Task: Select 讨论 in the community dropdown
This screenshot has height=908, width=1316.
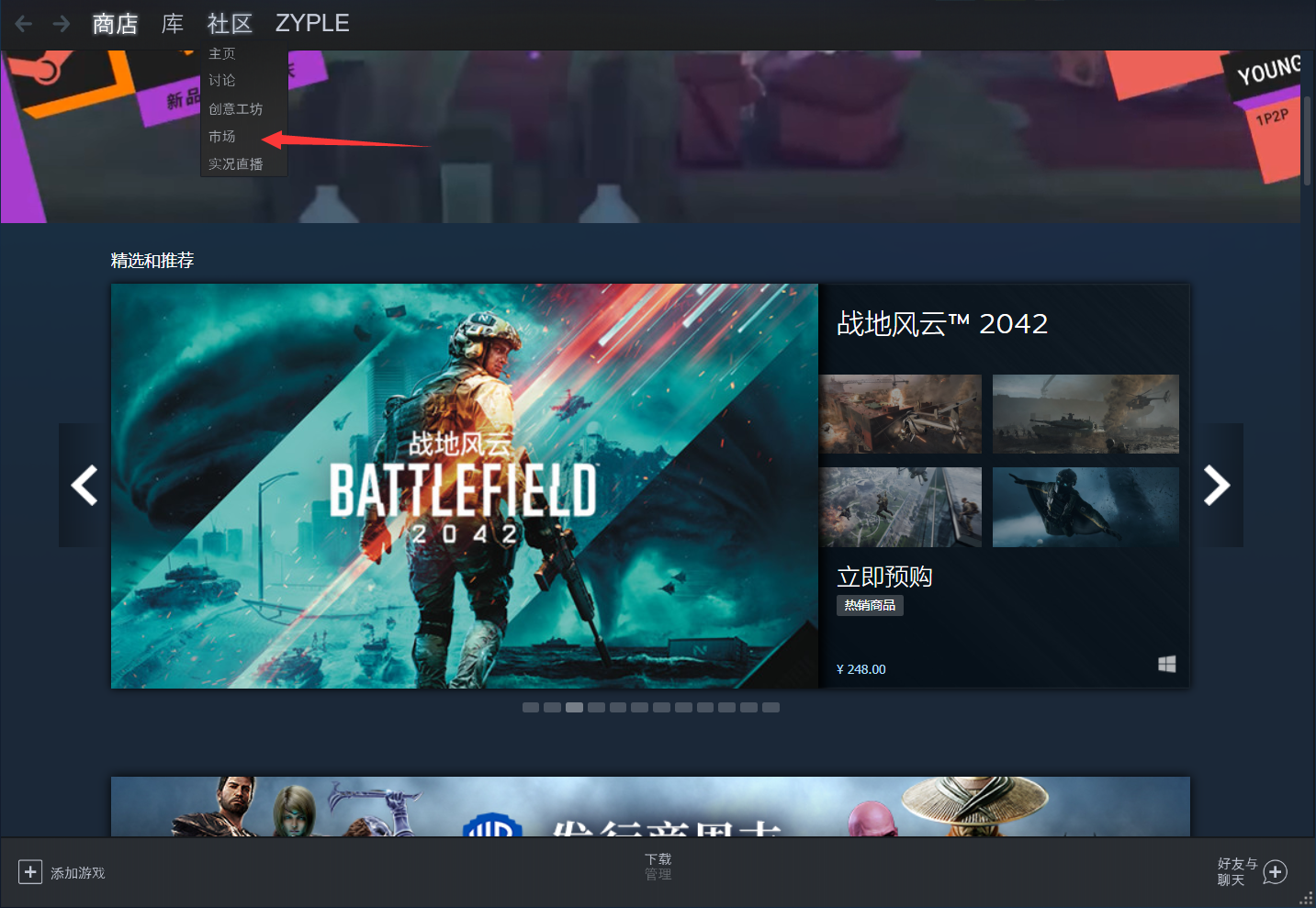Action: (x=222, y=81)
